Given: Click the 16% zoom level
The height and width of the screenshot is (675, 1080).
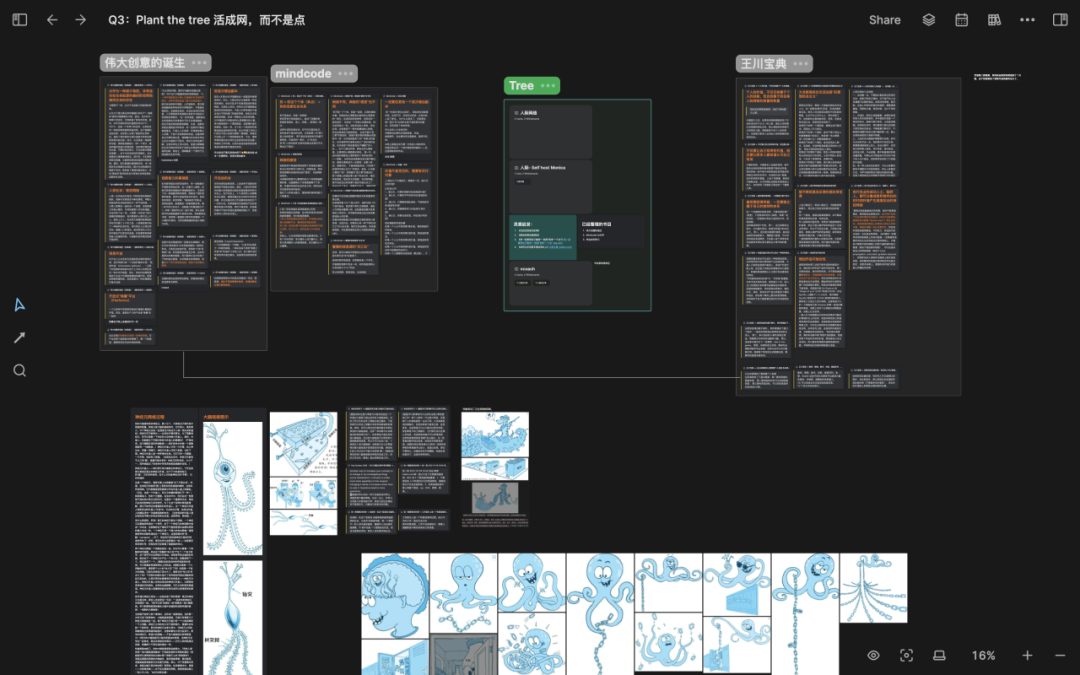Looking at the screenshot, I should (x=984, y=655).
